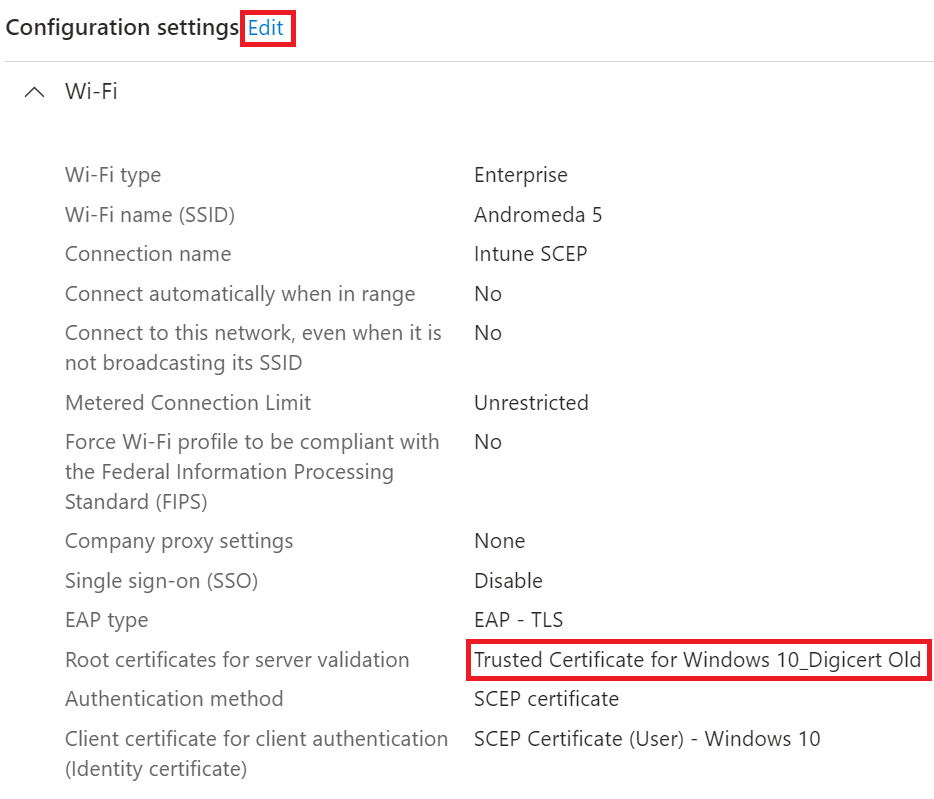
Task: Select Root certificates for server validation label
Action: tap(237, 660)
